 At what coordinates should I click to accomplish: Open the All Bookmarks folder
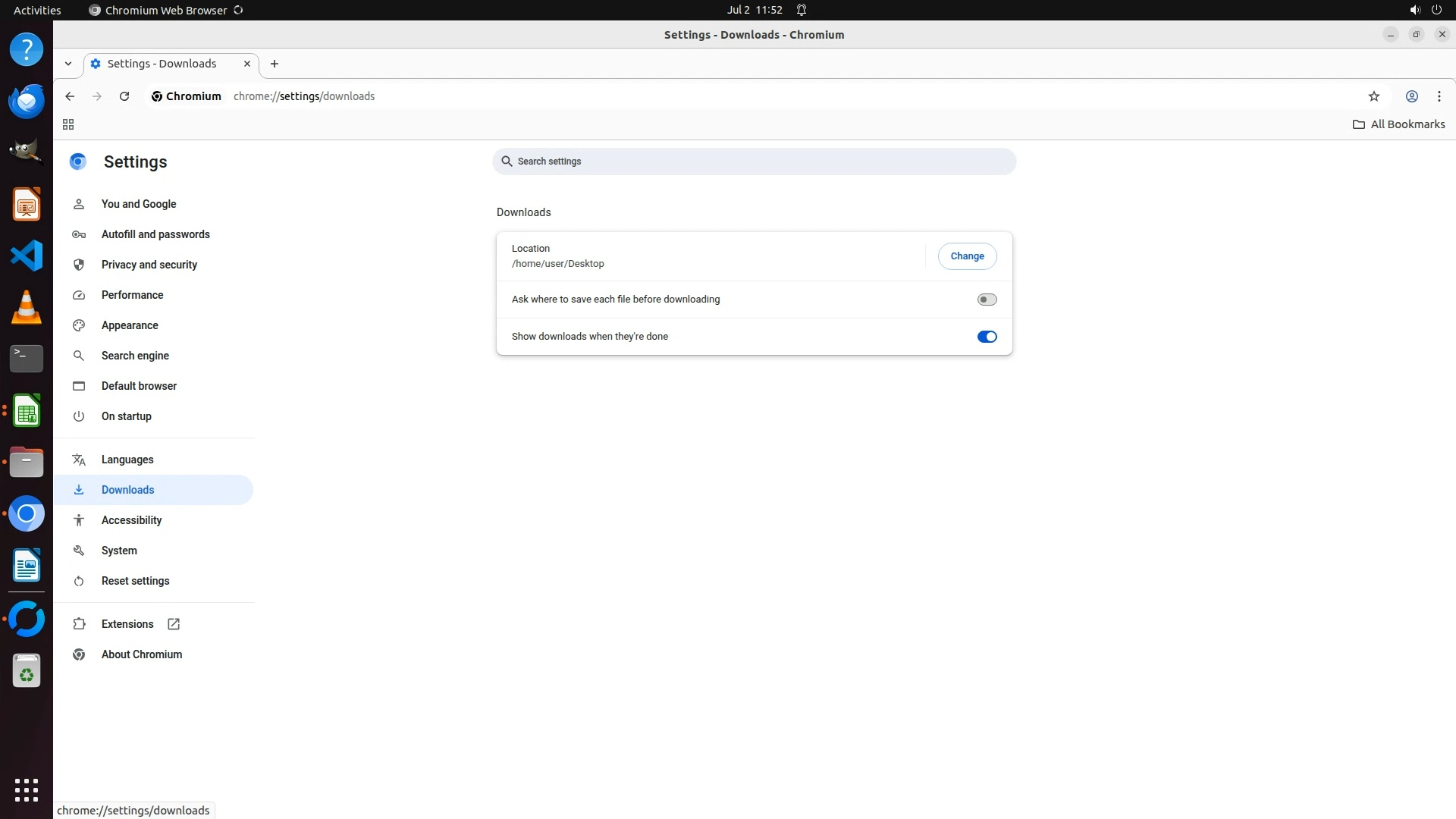click(x=1398, y=124)
